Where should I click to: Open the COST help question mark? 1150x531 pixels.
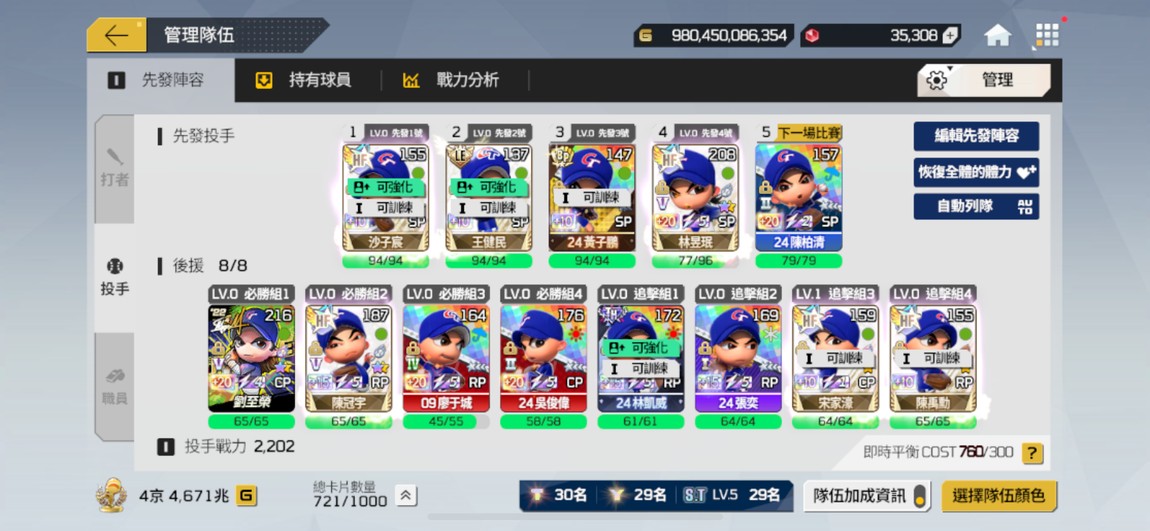tap(1032, 453)
